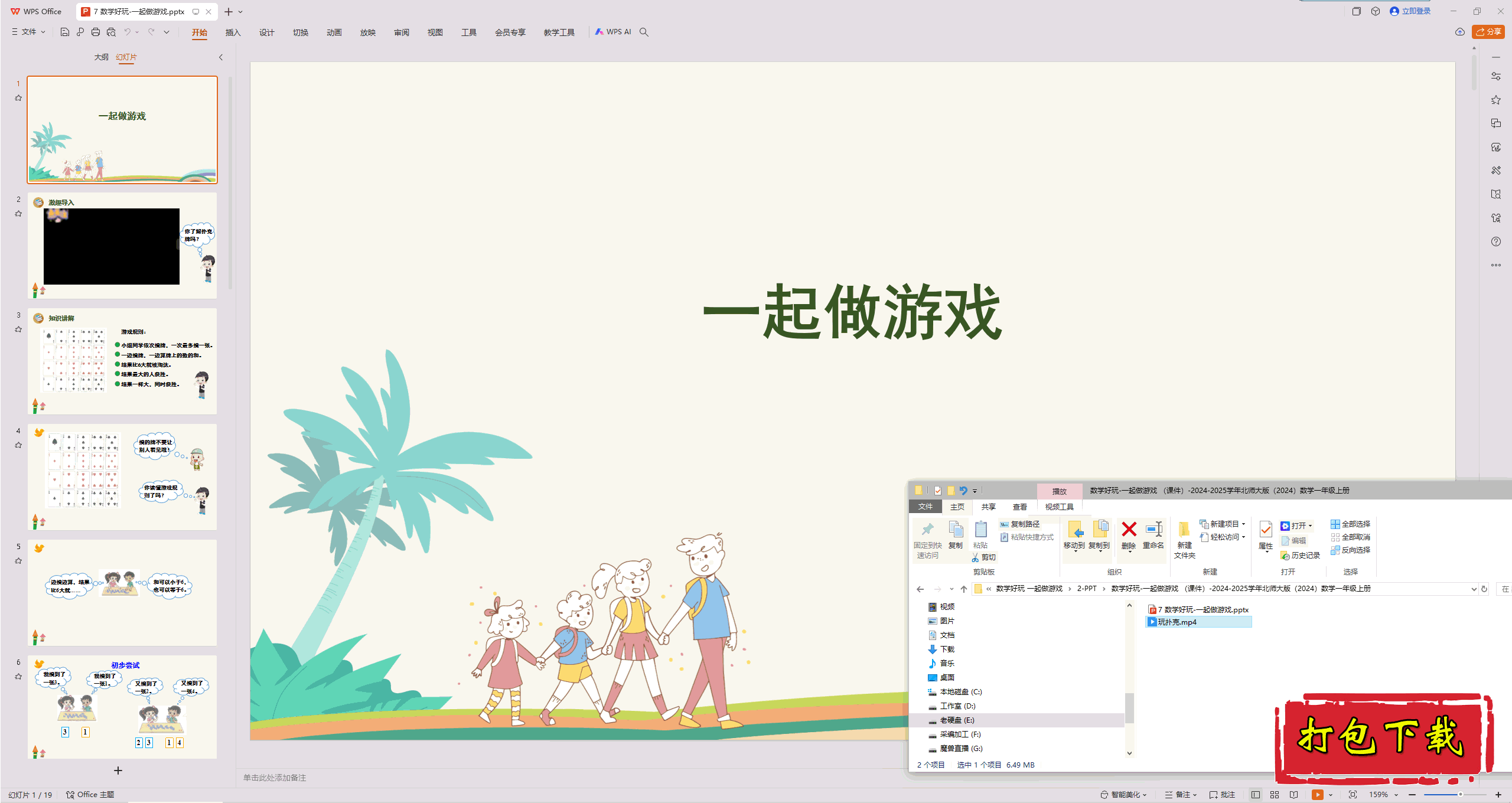Viewport: 1512px width, 803px height.
Task: Click 新建文件夹 in Explorer ribbon
Action: pos(1184,540)
